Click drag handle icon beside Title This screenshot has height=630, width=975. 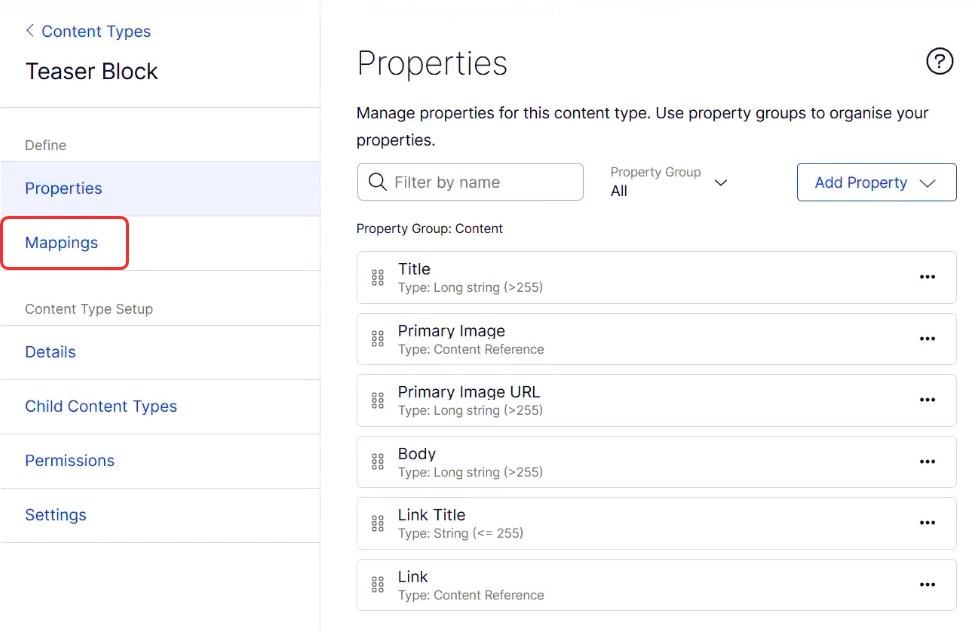pos(377,278)
